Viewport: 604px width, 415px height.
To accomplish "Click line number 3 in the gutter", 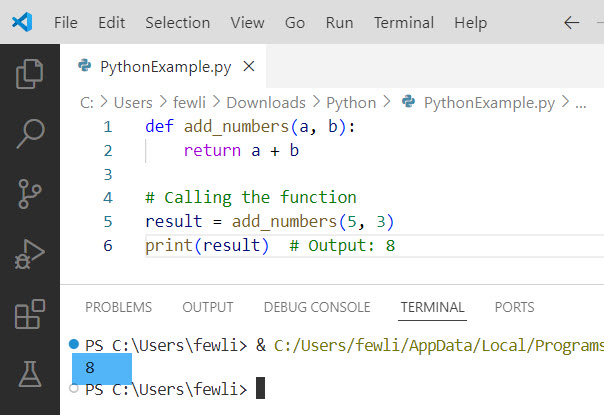I will [108, 175].
